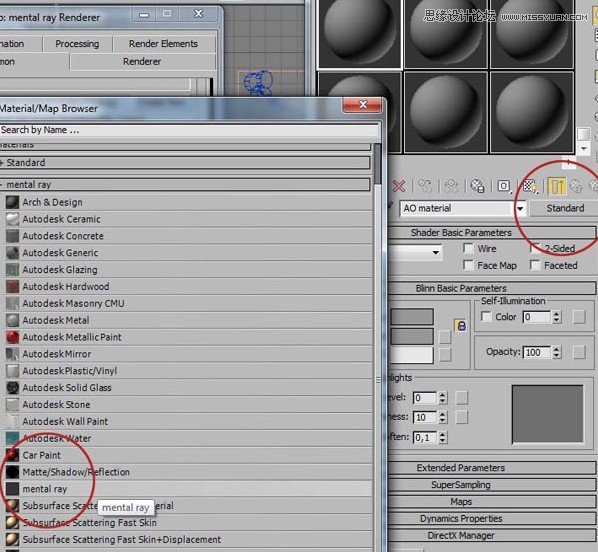The image size is (598, 552).
Task: Enable the Self-Illumination Color checkbox
Action: (486, 317)
